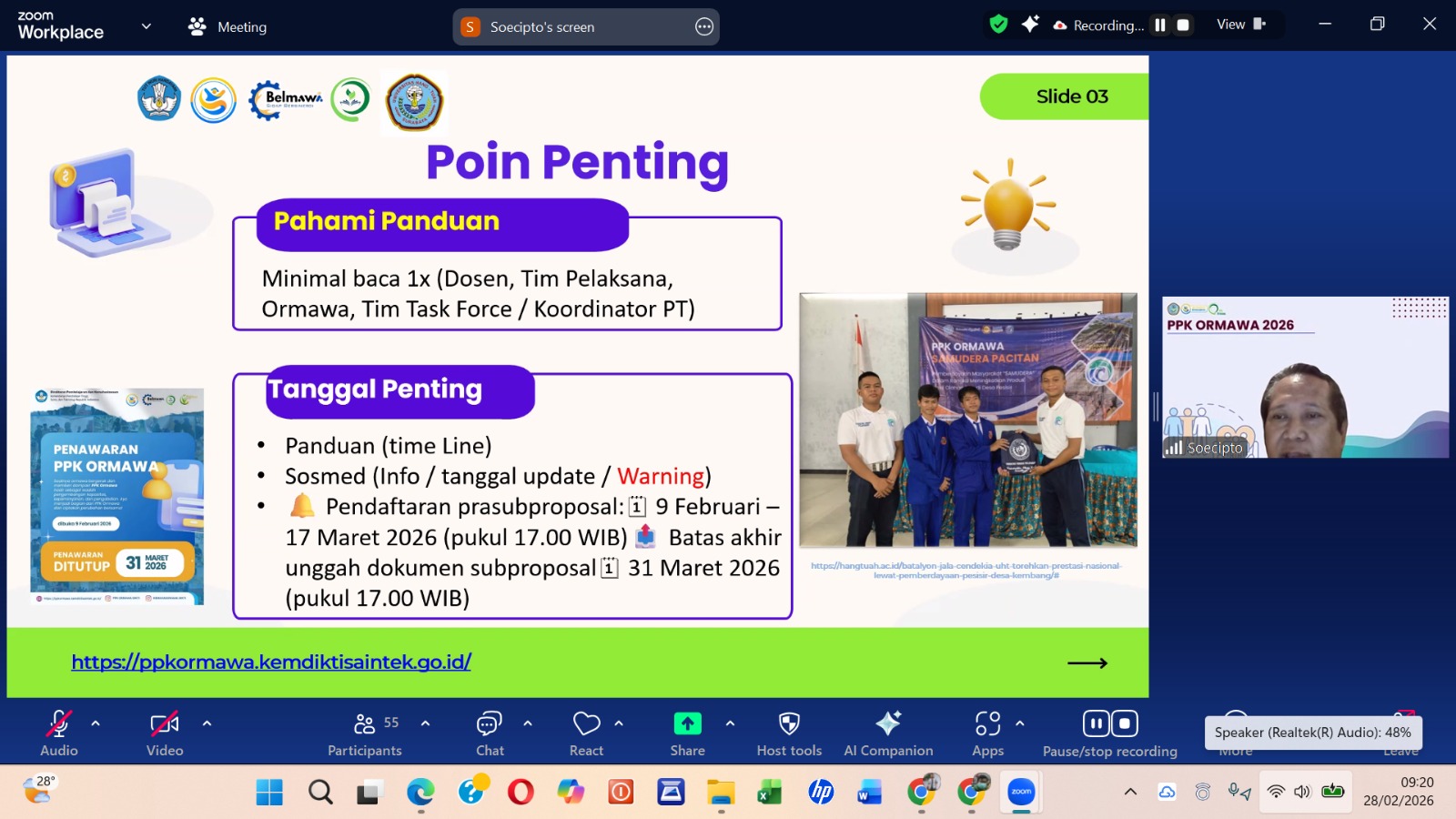Stop recording using top bar stop button
The width and height of the screenshot is (1456, 819).
point(1183,25)
